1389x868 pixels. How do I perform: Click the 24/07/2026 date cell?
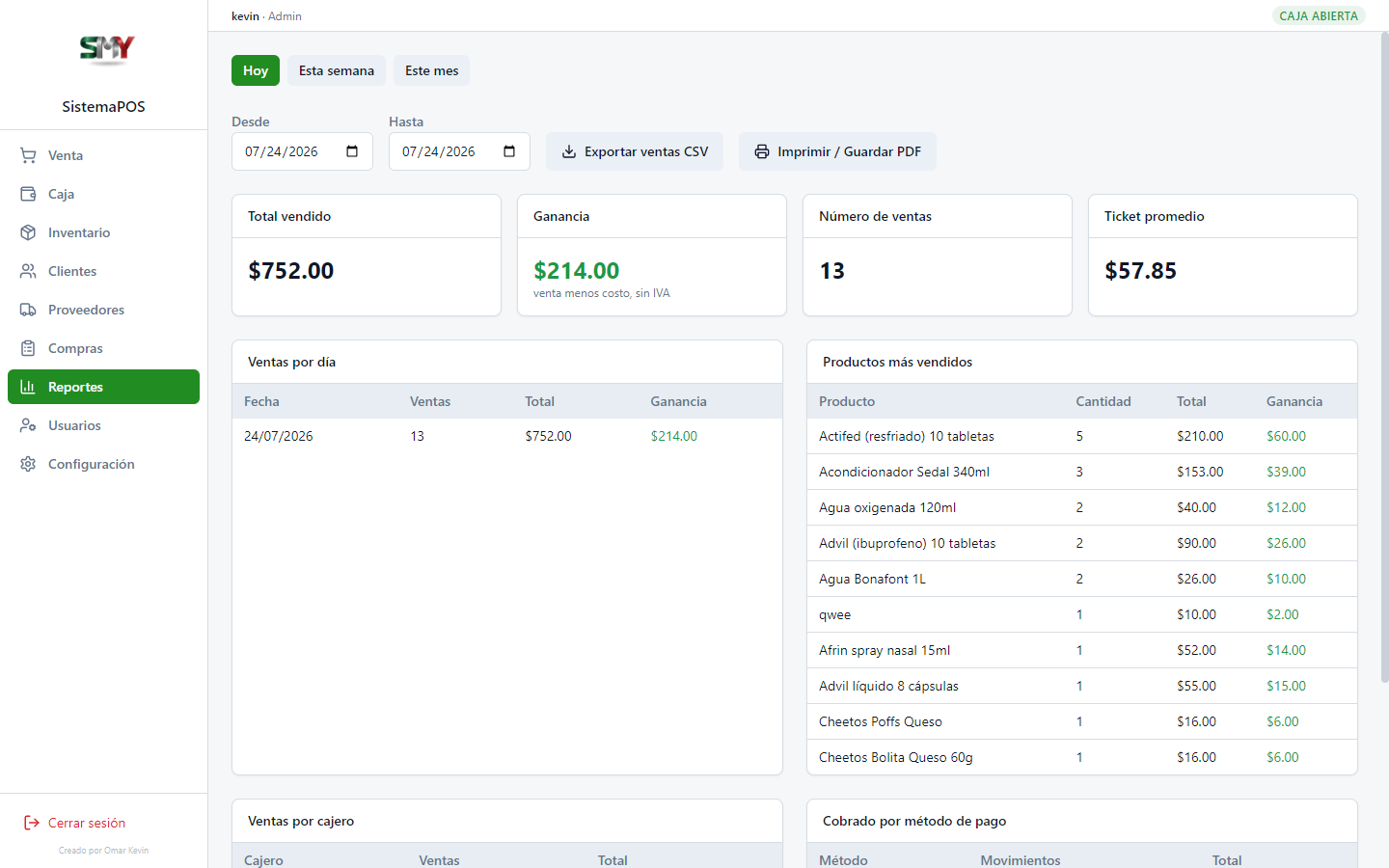(279, 436)
